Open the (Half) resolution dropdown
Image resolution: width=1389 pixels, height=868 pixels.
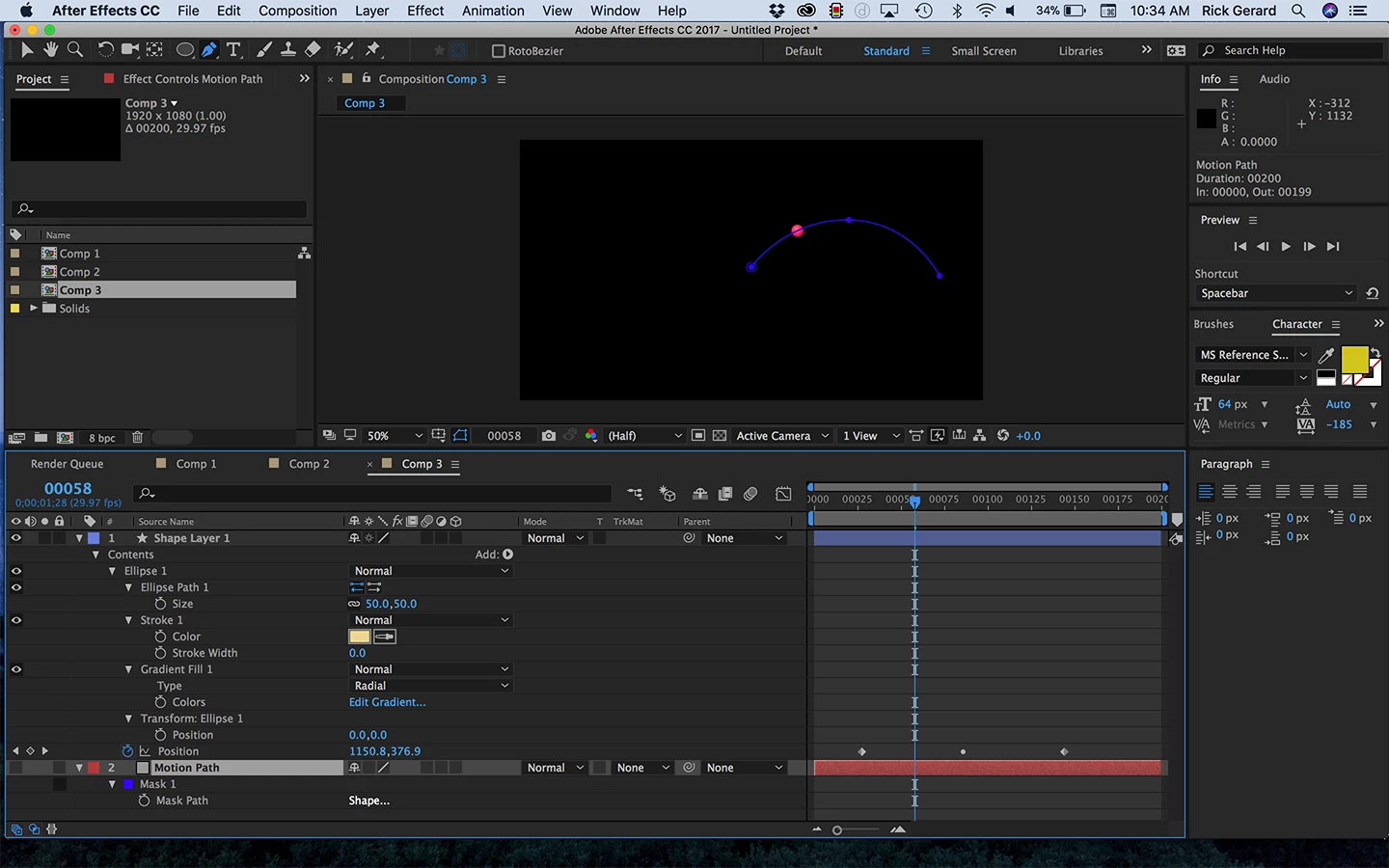pos(644,436)
